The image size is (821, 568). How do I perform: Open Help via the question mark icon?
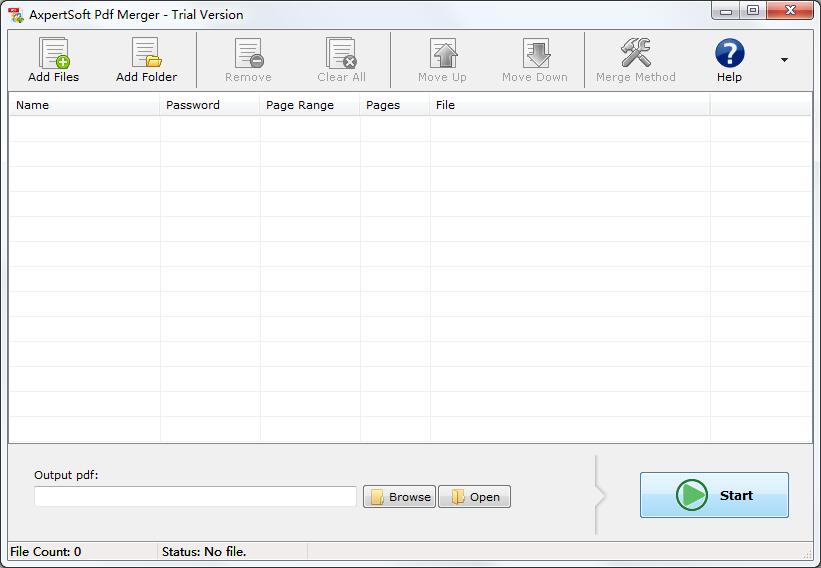click(x=729, y=53)
